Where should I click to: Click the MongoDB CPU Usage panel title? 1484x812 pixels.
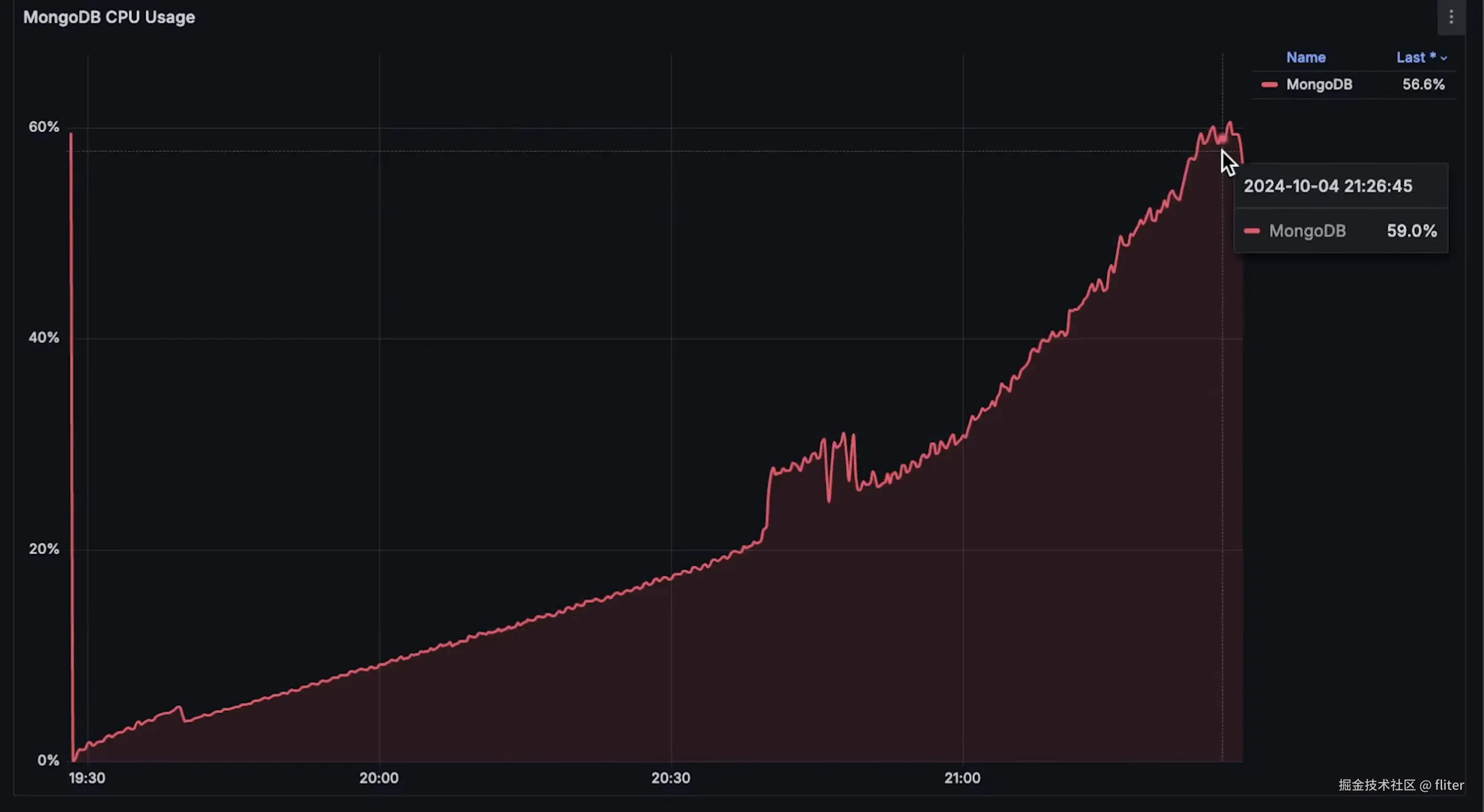pyautogui.click(x=109, y=17)
